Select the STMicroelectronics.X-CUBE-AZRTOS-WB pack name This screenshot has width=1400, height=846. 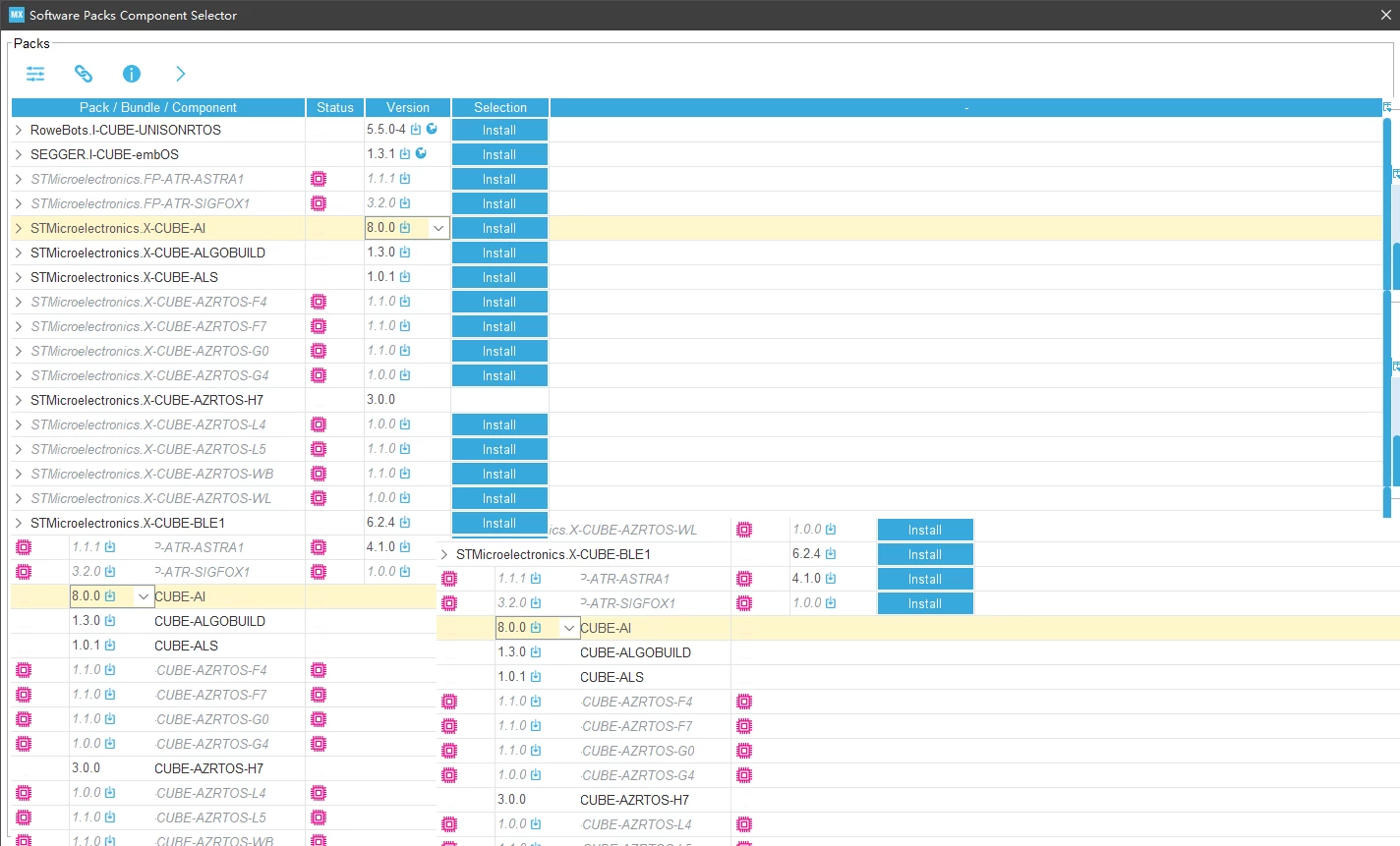pyautogui.click(x=152, y=474)
